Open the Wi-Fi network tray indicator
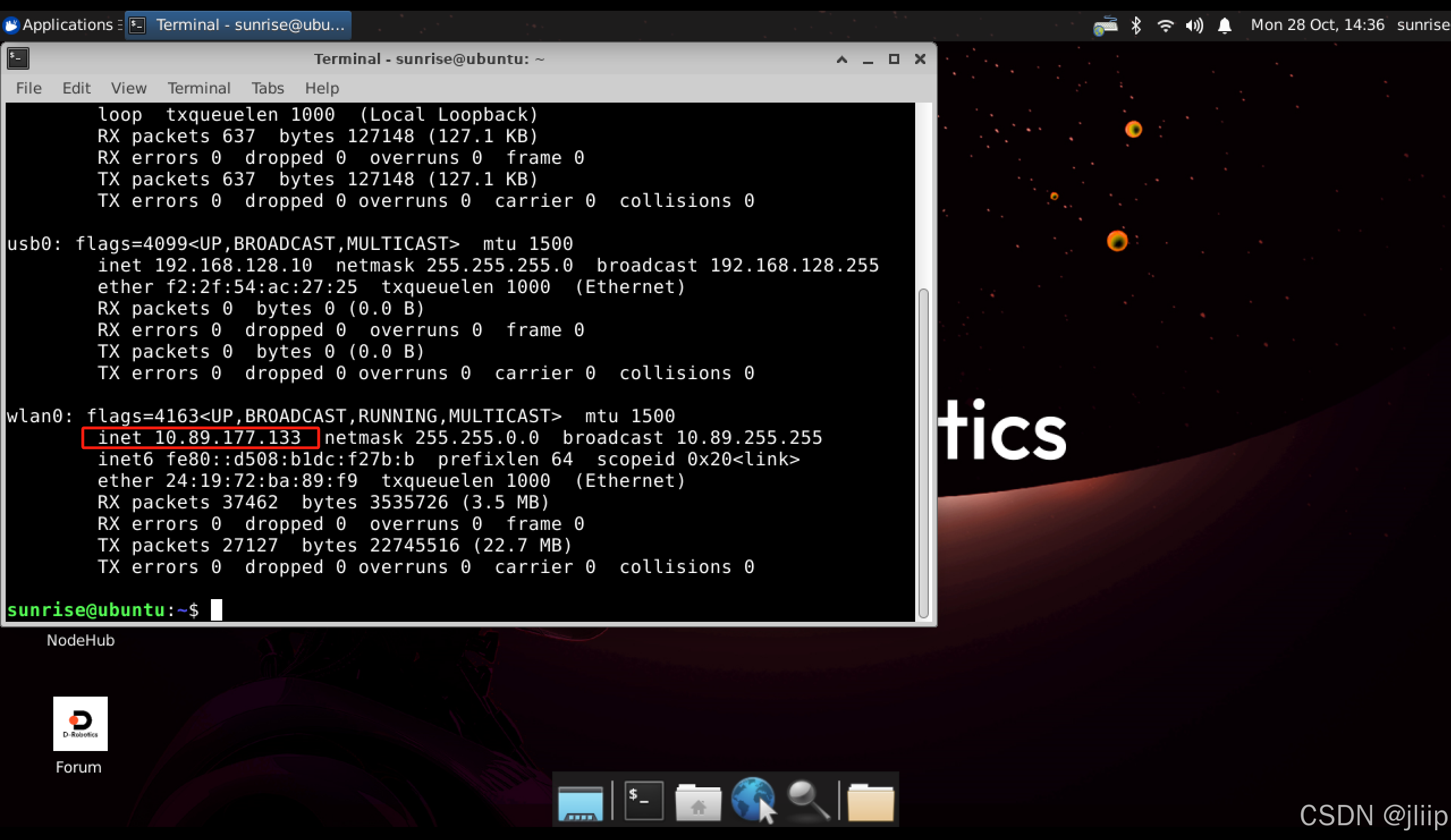 pyautogui.click(x=1165, y=26)
